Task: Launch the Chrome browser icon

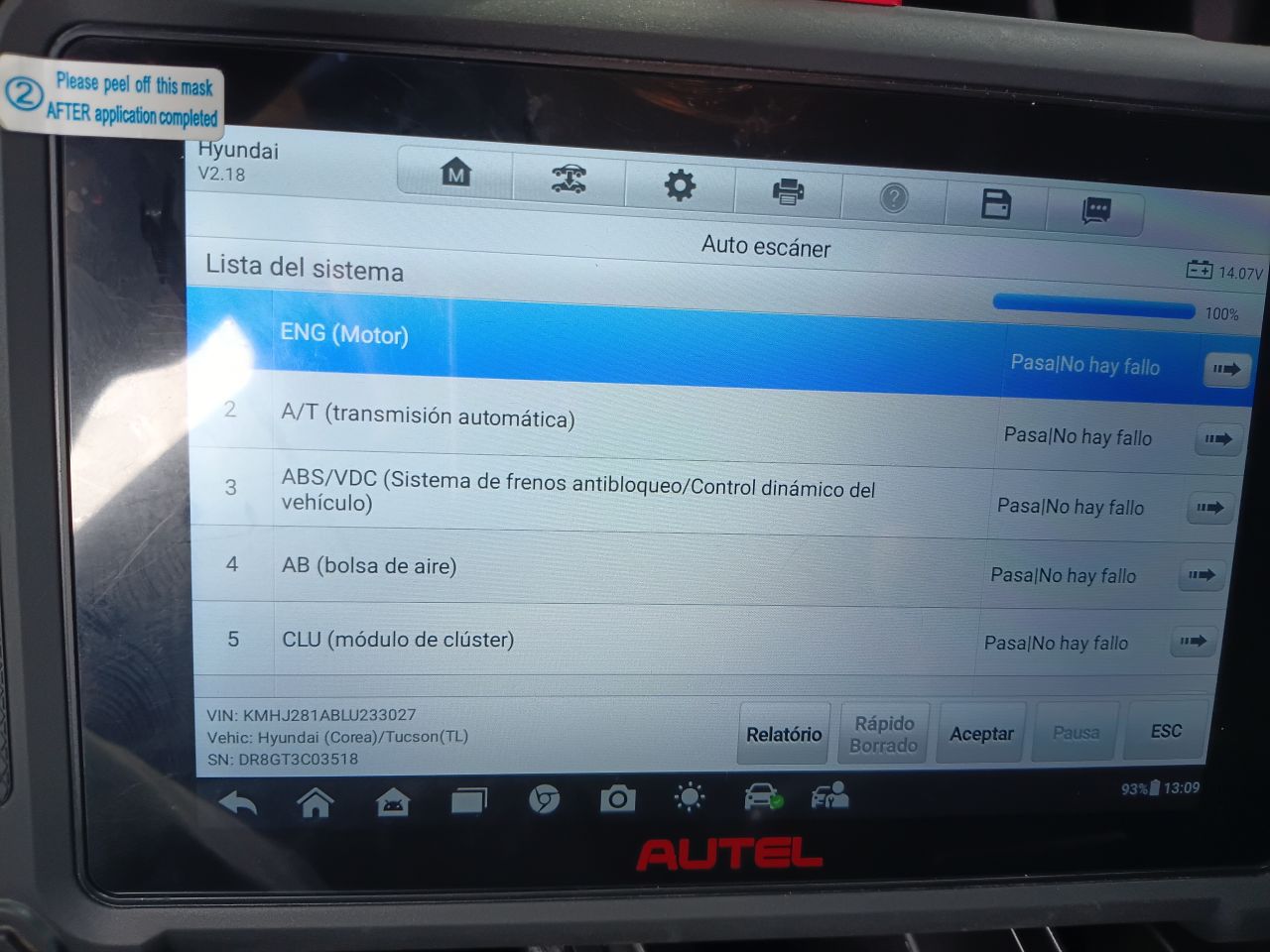Action: point(544,799)
